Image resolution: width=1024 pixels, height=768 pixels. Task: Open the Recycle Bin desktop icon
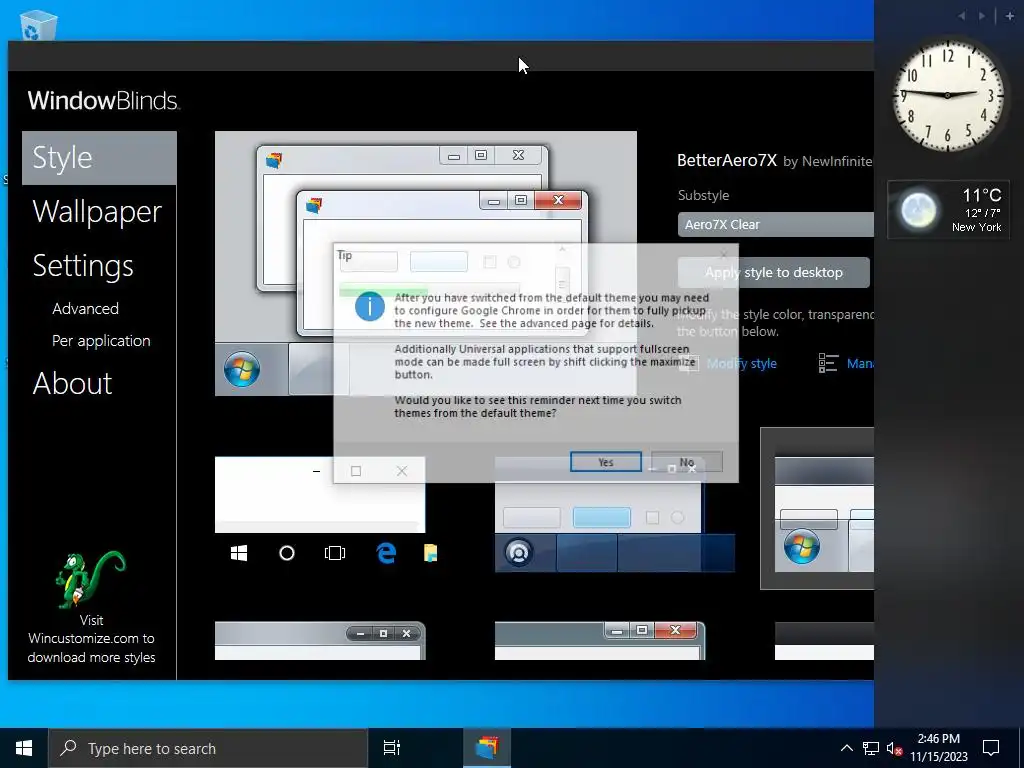39,26
